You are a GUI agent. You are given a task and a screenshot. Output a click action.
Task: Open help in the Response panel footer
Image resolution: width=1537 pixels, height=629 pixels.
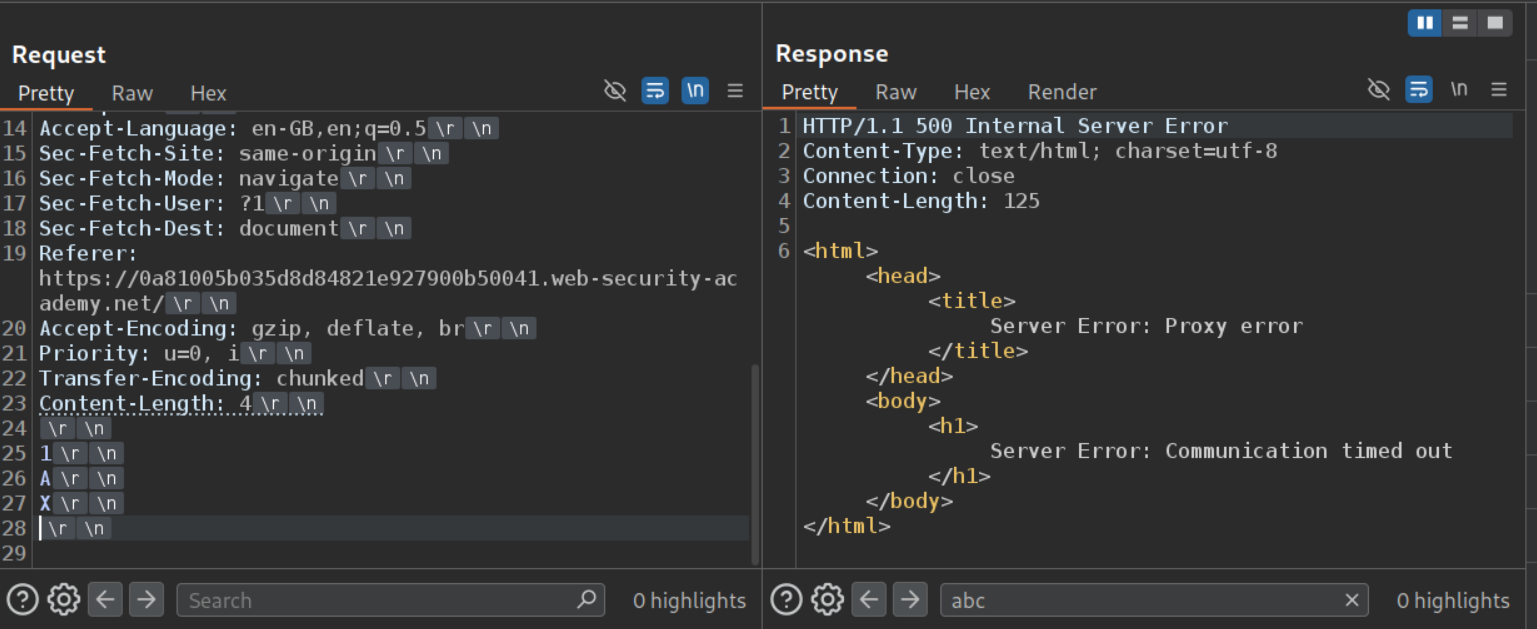[786, 600]
